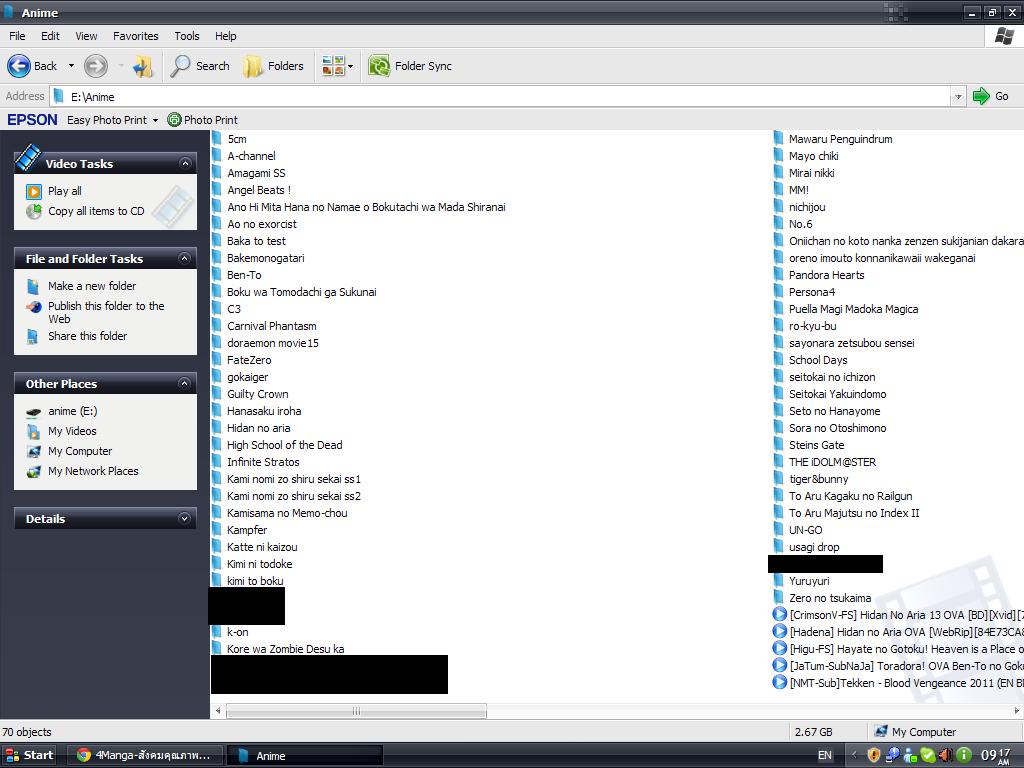Open the File menu
The image size is (1024, 768).
tap(17, 36)
